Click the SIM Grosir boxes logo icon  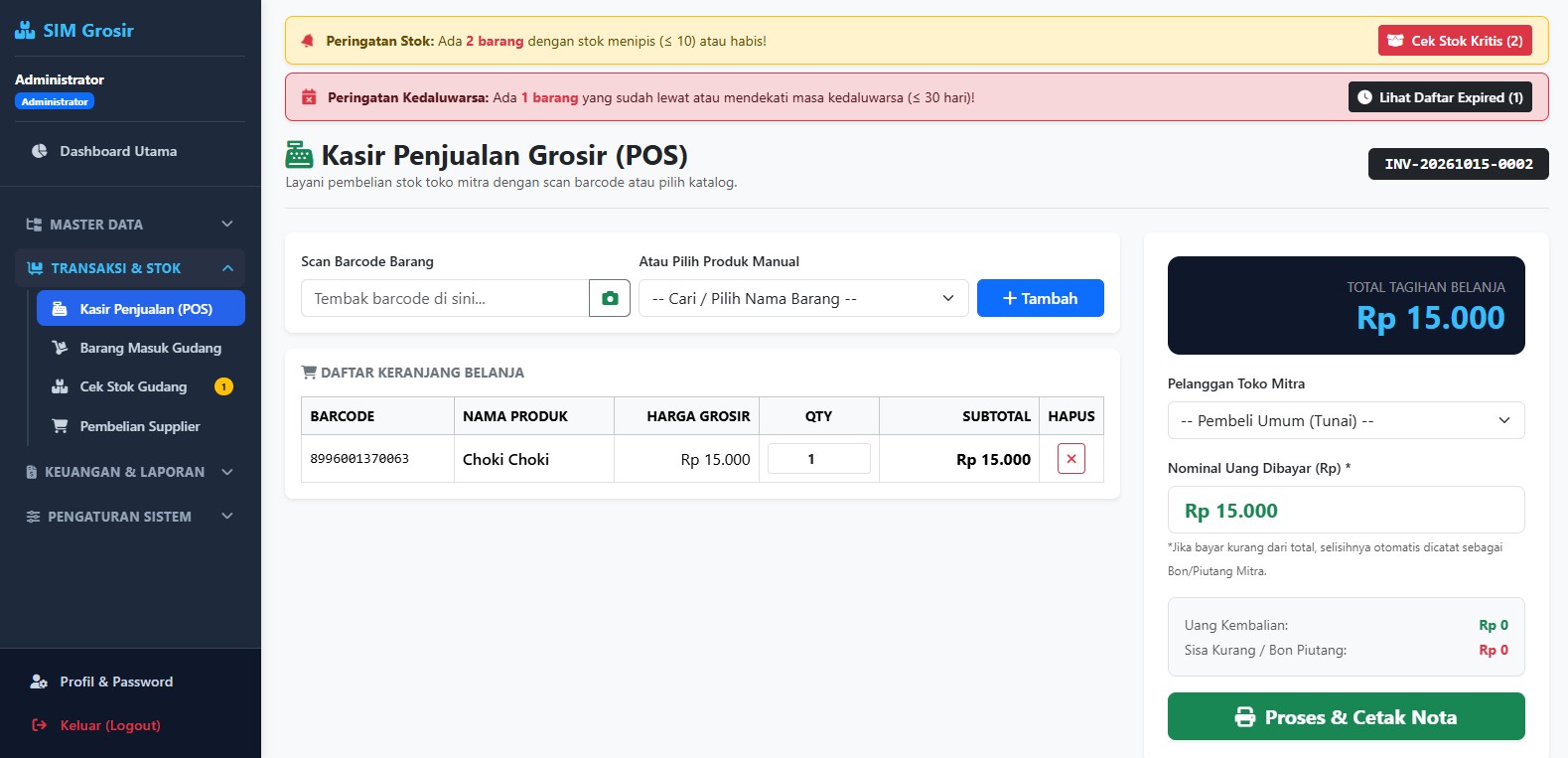click(25, 31)
